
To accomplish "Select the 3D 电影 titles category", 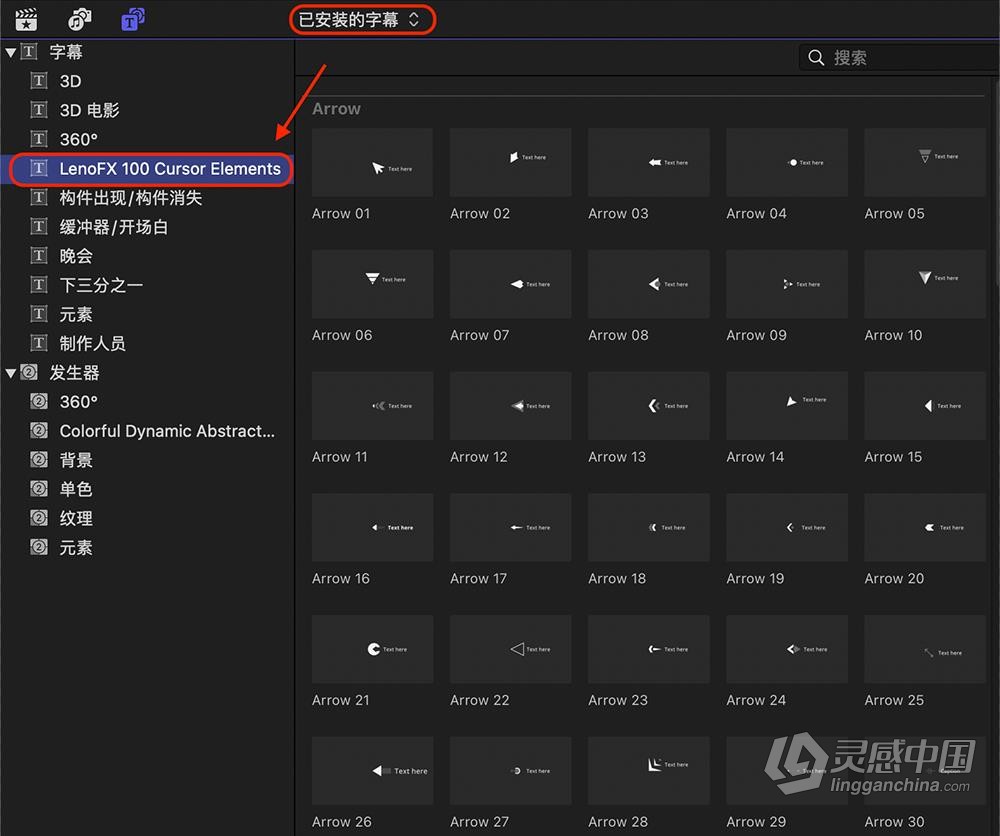I will [89, 110].
